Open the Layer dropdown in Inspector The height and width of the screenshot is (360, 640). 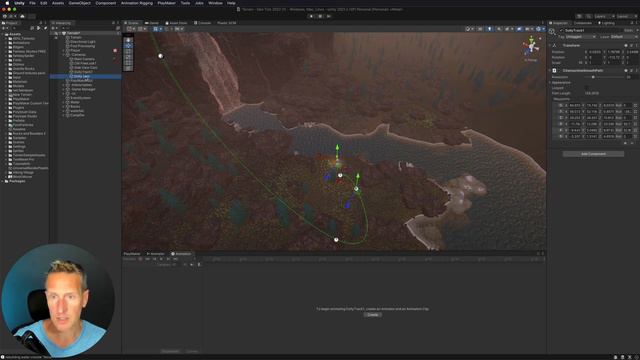pos(624,37)
